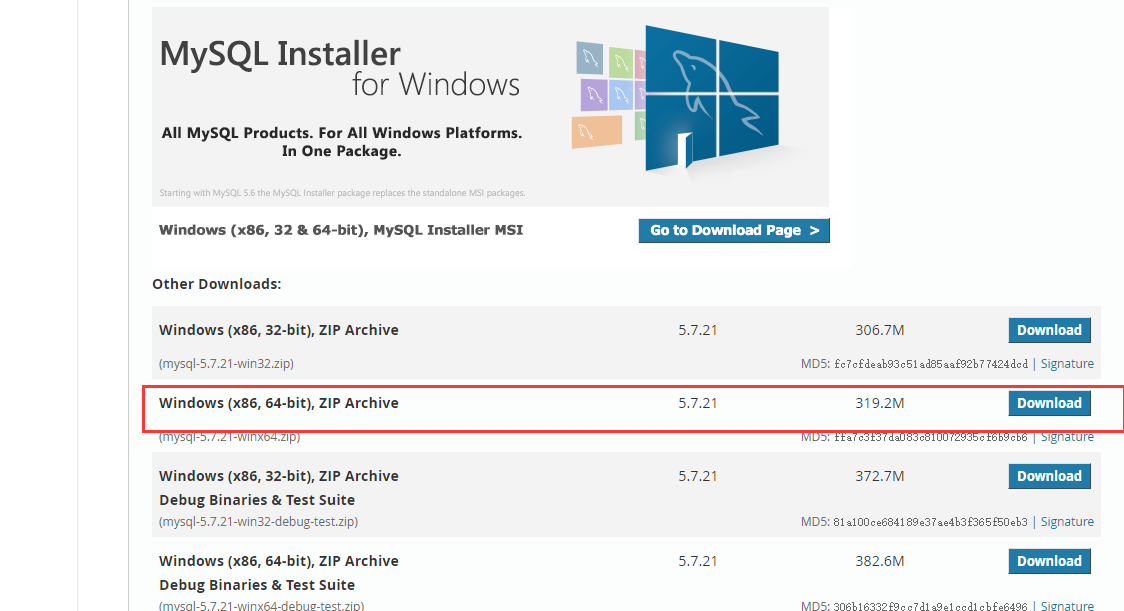Click the All MySQL Products tagline text
1124x611 pixels.
[x=341, y=142]
